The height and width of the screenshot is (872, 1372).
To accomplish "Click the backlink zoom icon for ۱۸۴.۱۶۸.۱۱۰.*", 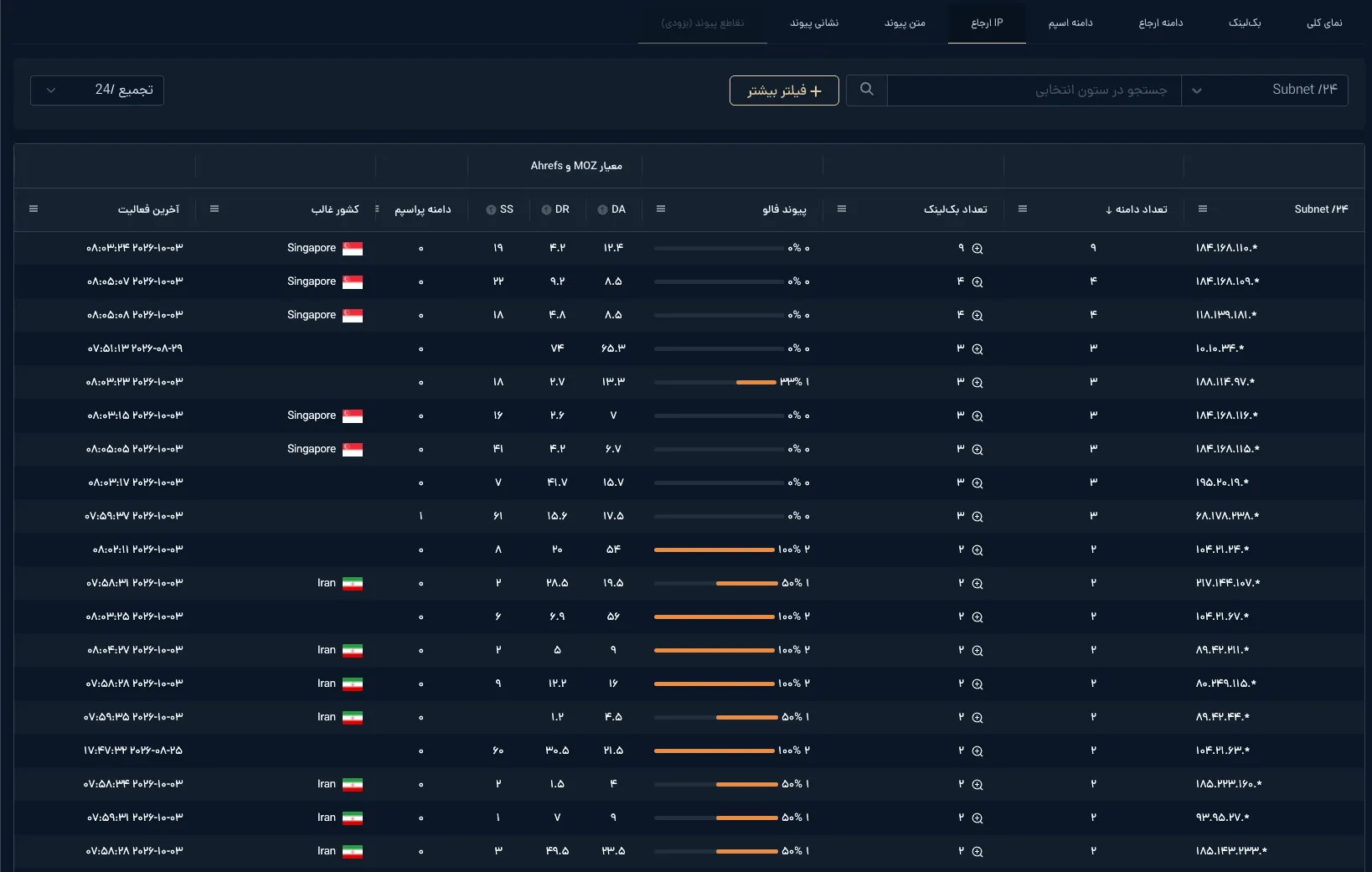I will coord(977,249).
